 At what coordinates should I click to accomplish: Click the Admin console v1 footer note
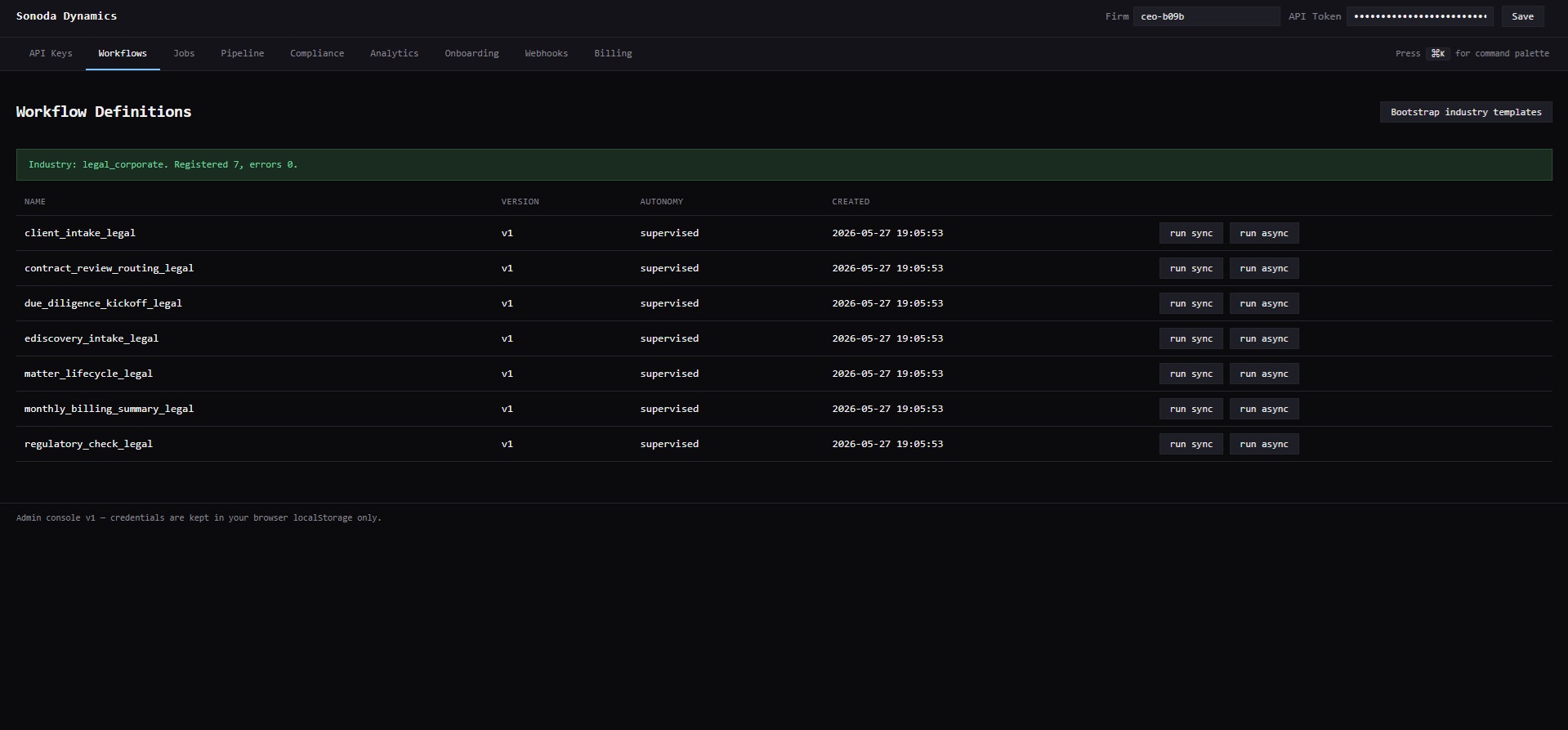tap(199, 517)
